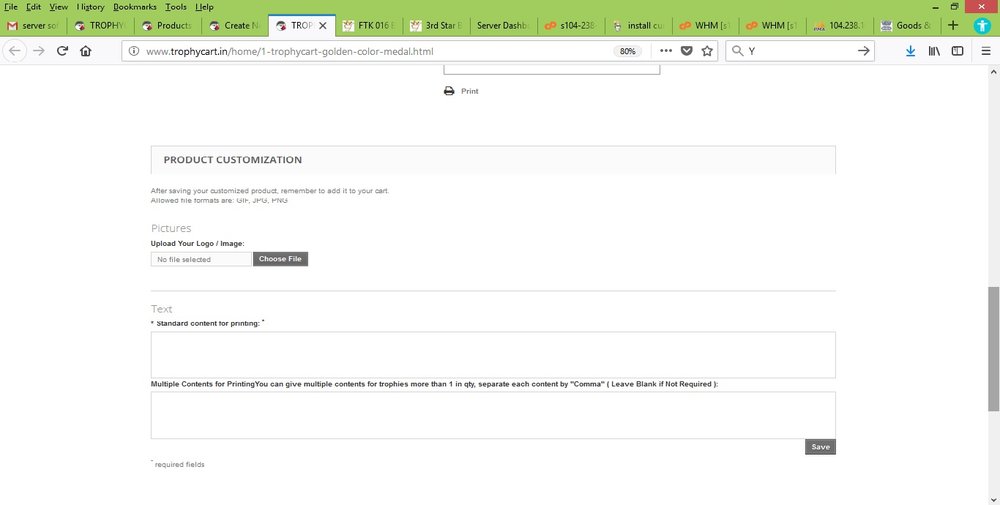This screenshot has height=505, width=1000.
Task: Click the No file selected field
Action: pos(201,260)
